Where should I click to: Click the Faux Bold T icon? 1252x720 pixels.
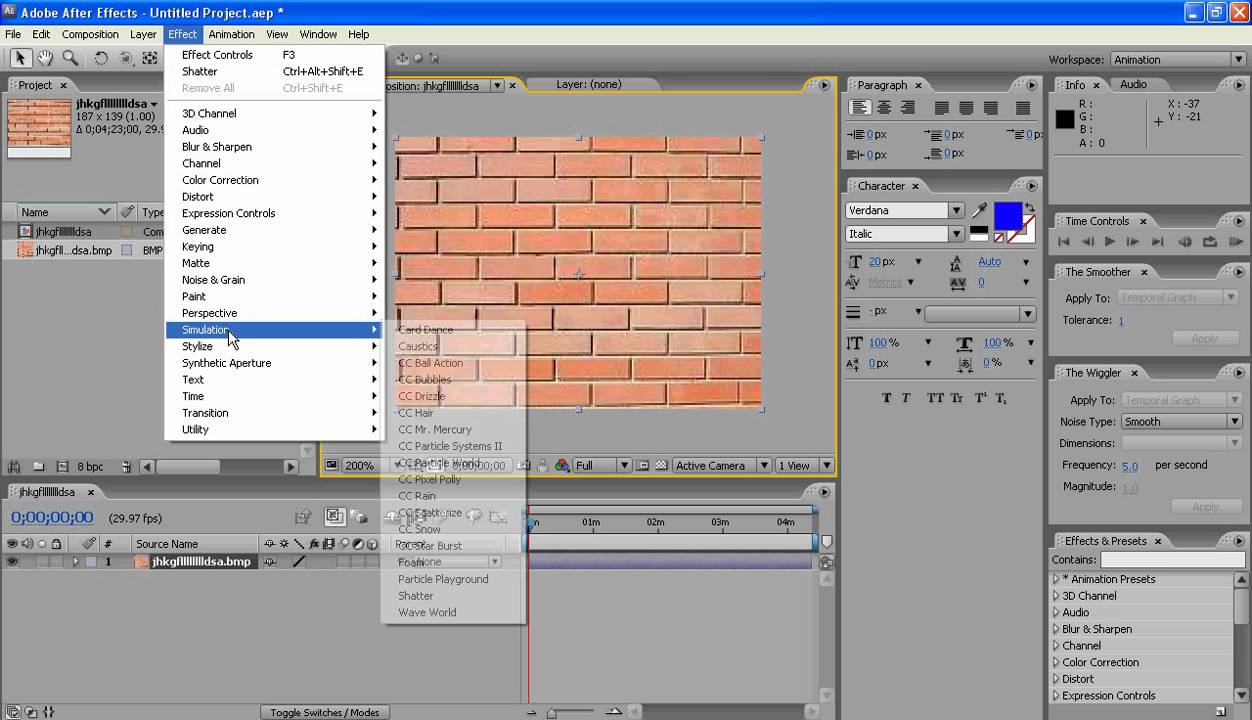(887, 397)
